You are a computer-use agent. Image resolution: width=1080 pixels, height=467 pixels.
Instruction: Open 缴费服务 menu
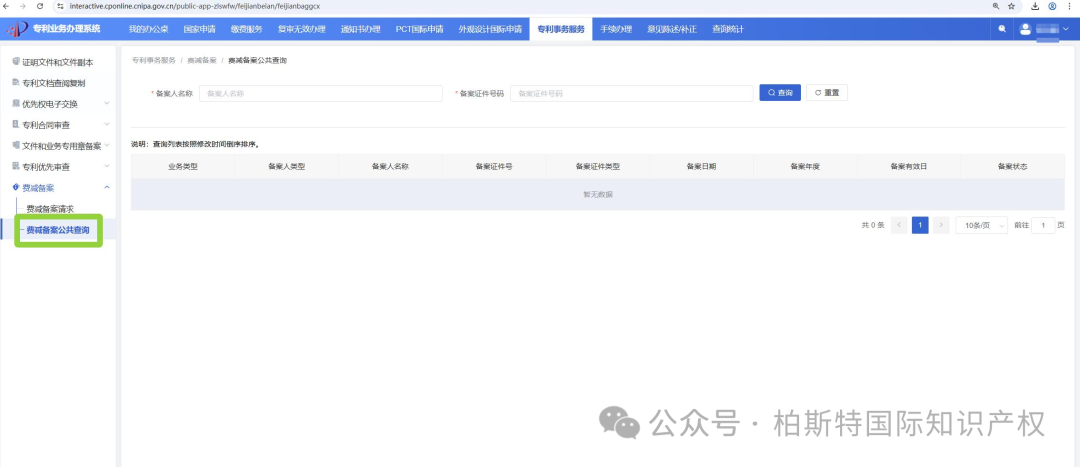coord(247,30)
